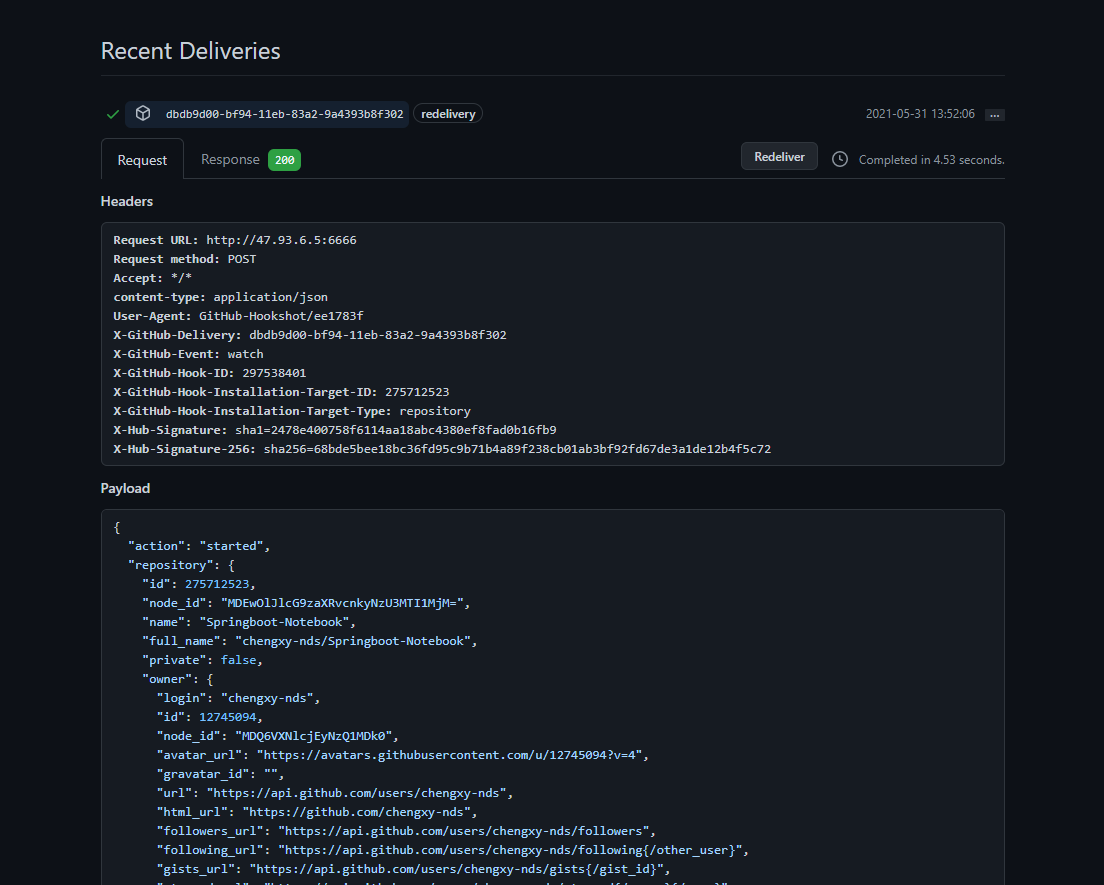Click the owner node_id MDQ6VXNlcjEyNzQ1MDk0 line
Image resolution: width=1104 pixels, height=885 pixels.
278,736
